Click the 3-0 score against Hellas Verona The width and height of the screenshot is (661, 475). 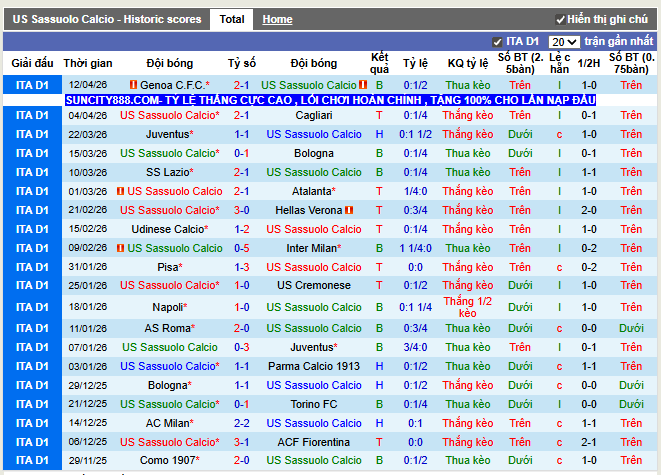coord(241,210)
